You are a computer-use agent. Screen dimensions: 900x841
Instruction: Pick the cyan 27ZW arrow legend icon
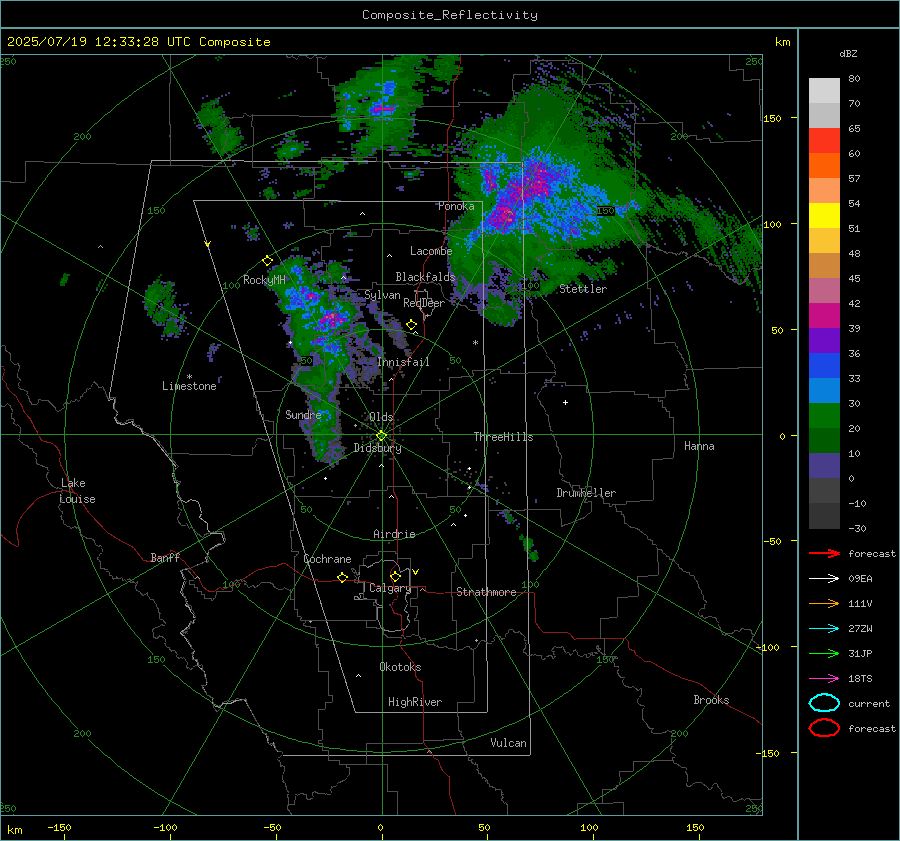coord(824,629)
